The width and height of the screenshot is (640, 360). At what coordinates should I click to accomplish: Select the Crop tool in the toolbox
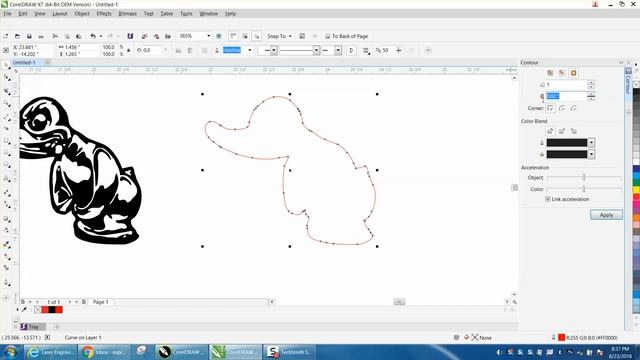7,91
